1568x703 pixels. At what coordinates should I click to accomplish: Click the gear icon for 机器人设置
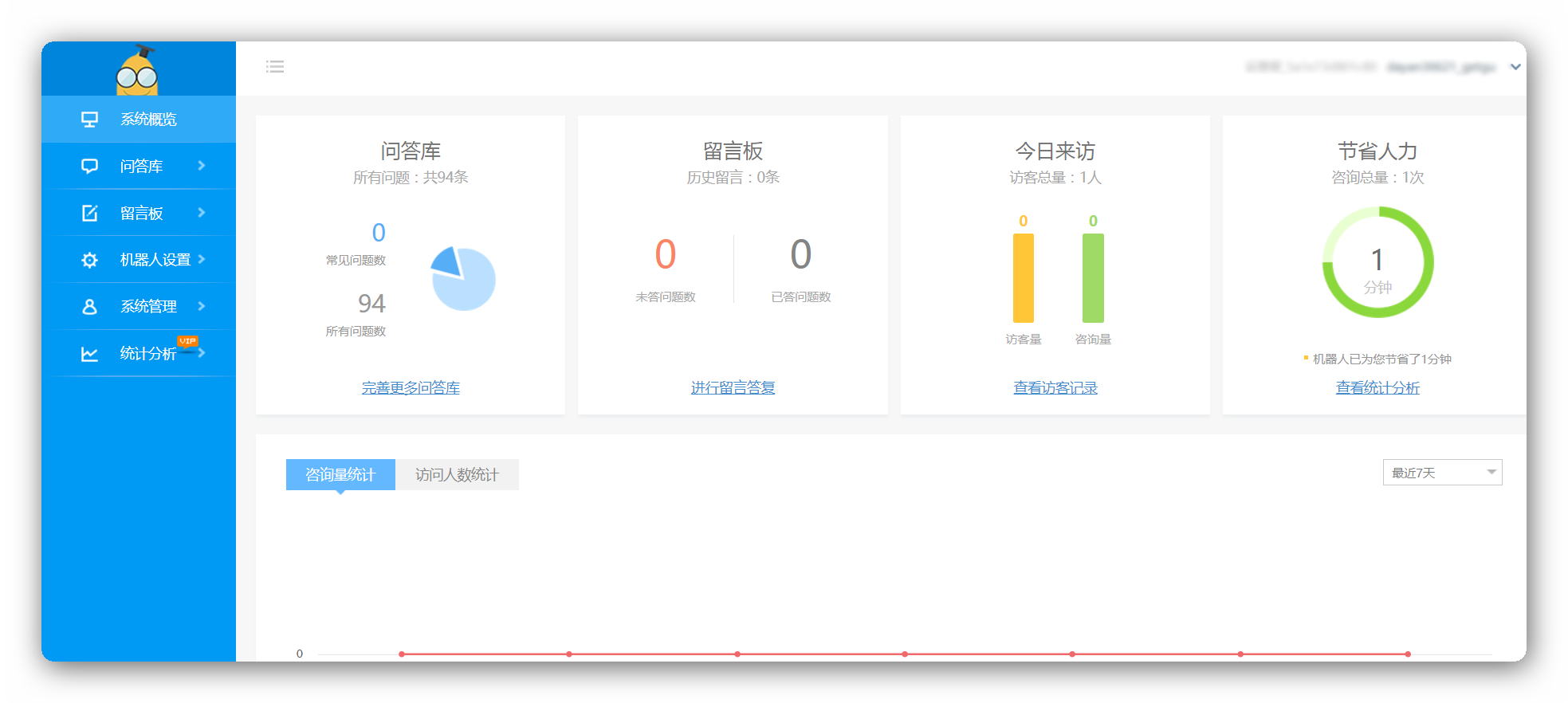click(89, 260)
